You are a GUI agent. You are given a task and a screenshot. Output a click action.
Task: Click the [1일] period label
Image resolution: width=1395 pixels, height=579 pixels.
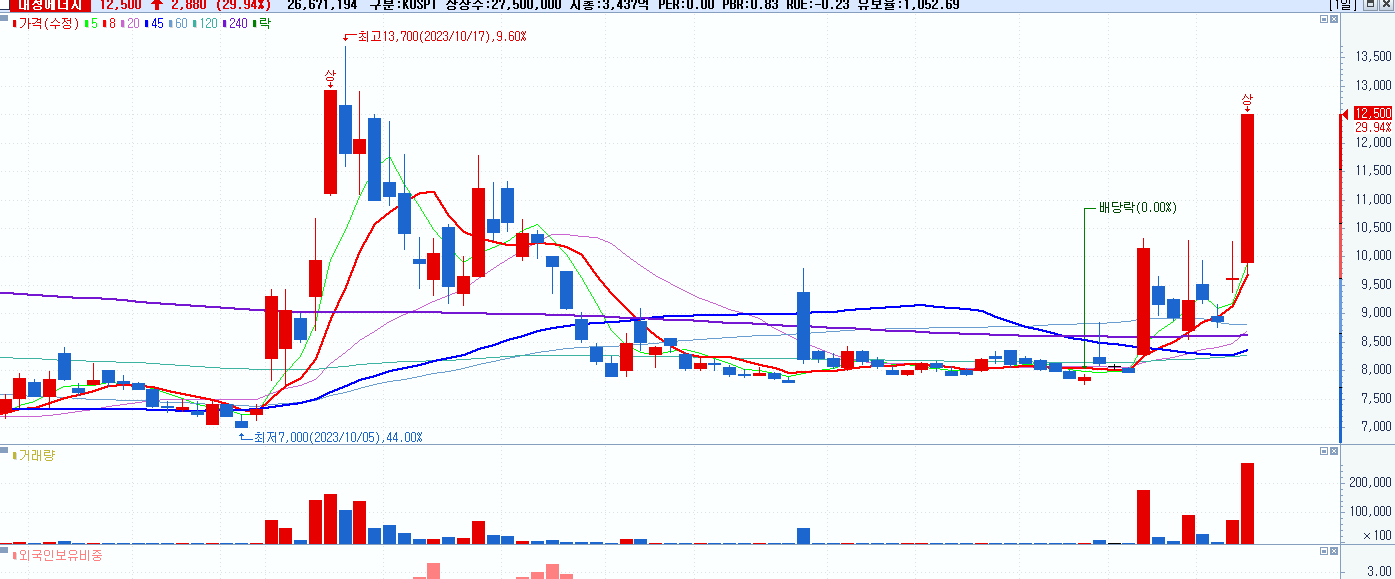click(1345, 5)
